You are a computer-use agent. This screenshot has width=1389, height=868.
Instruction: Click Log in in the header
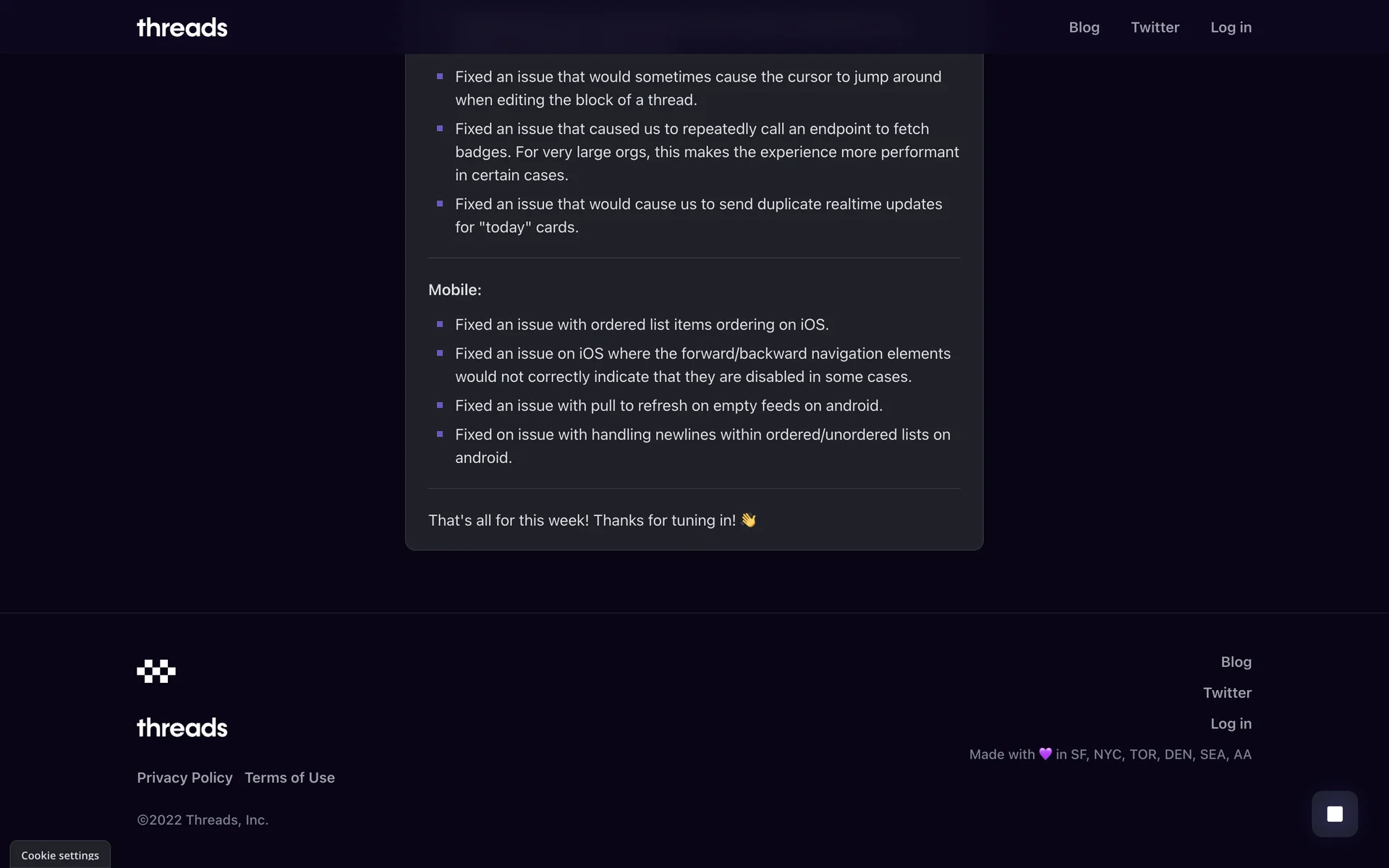pyautogui.click(x=1231, y=27)
